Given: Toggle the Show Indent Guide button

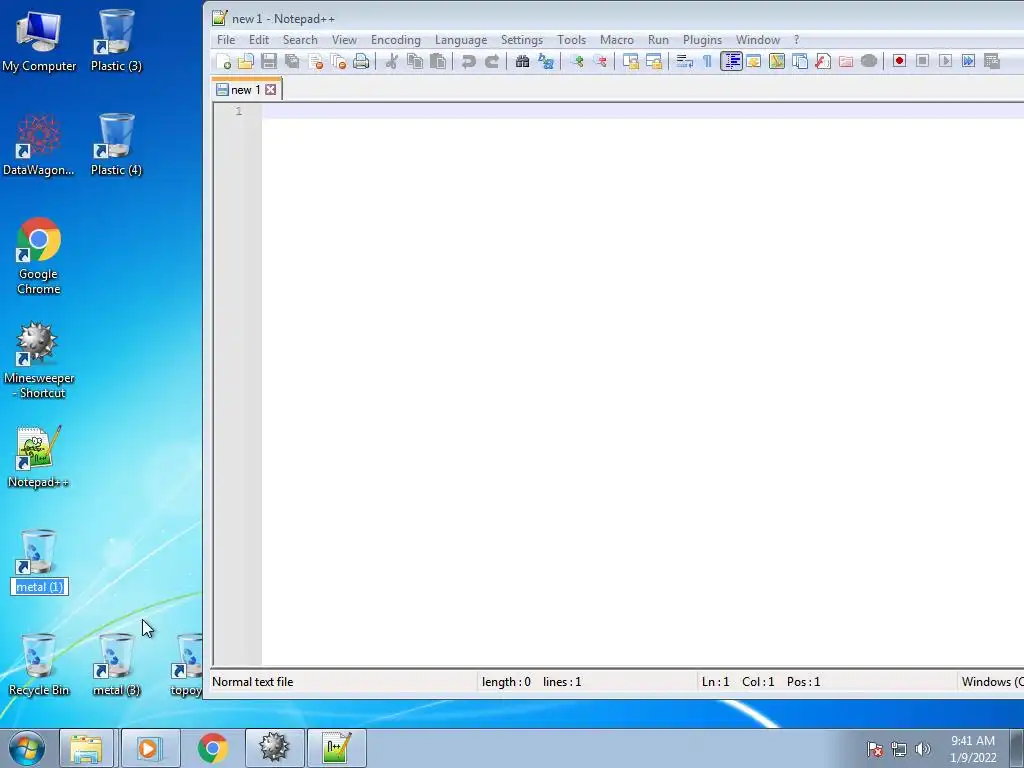Looking at the screenshot, I should pos(731,61).
